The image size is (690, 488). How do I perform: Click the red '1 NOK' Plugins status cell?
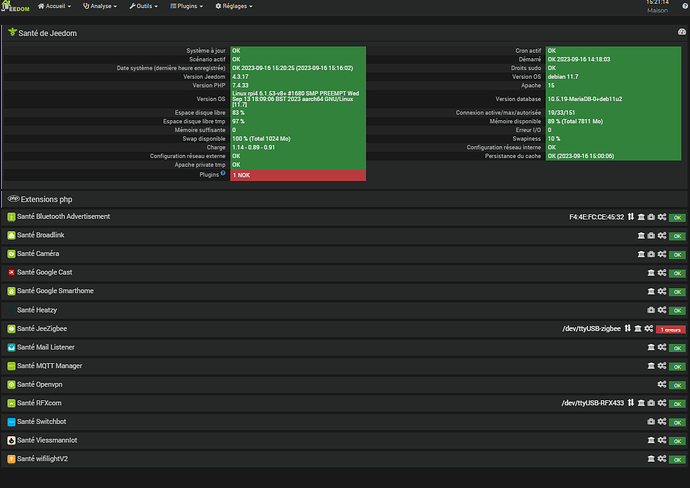click(298, 175)
